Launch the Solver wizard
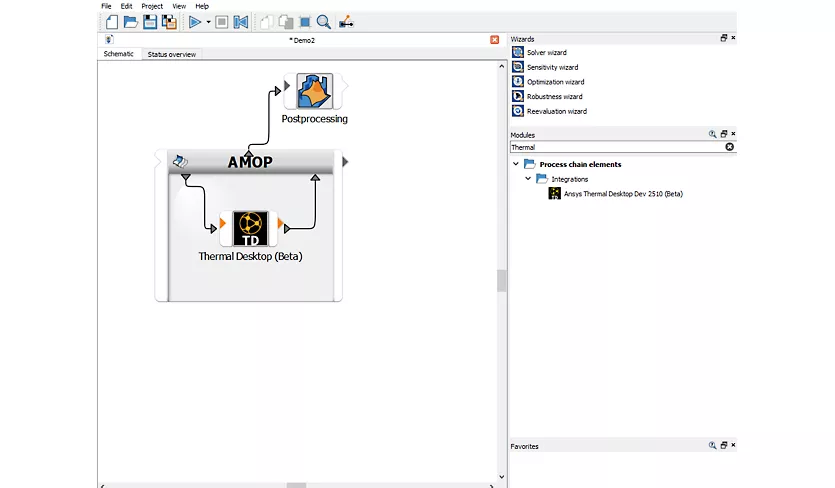This screenshot has height=488, width=835. 546,52
